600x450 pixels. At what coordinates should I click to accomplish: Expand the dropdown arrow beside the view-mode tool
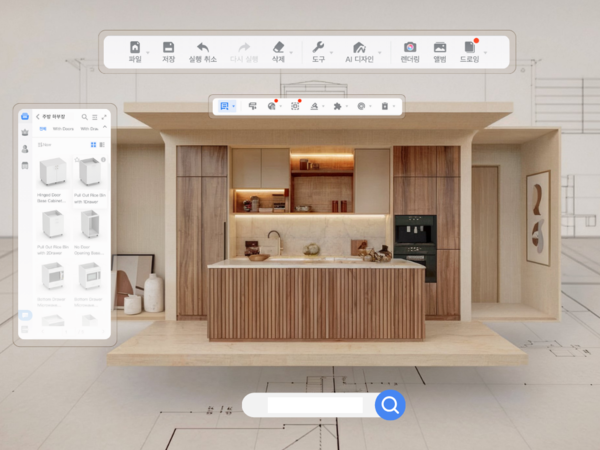pos(234,106)
